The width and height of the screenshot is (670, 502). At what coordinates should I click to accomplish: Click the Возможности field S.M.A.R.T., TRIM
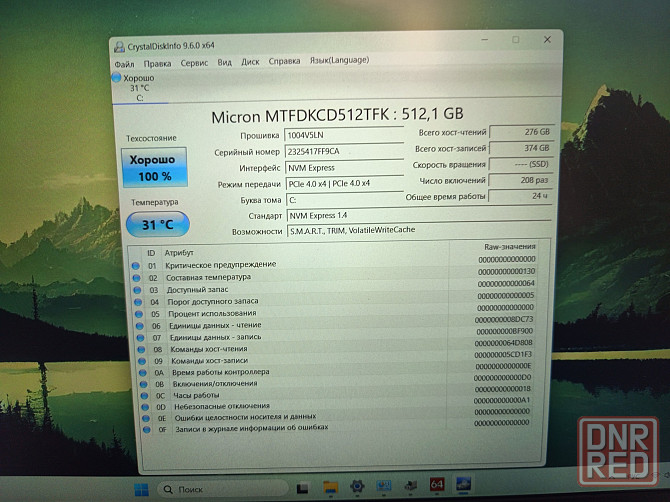[x=419, y=230]
